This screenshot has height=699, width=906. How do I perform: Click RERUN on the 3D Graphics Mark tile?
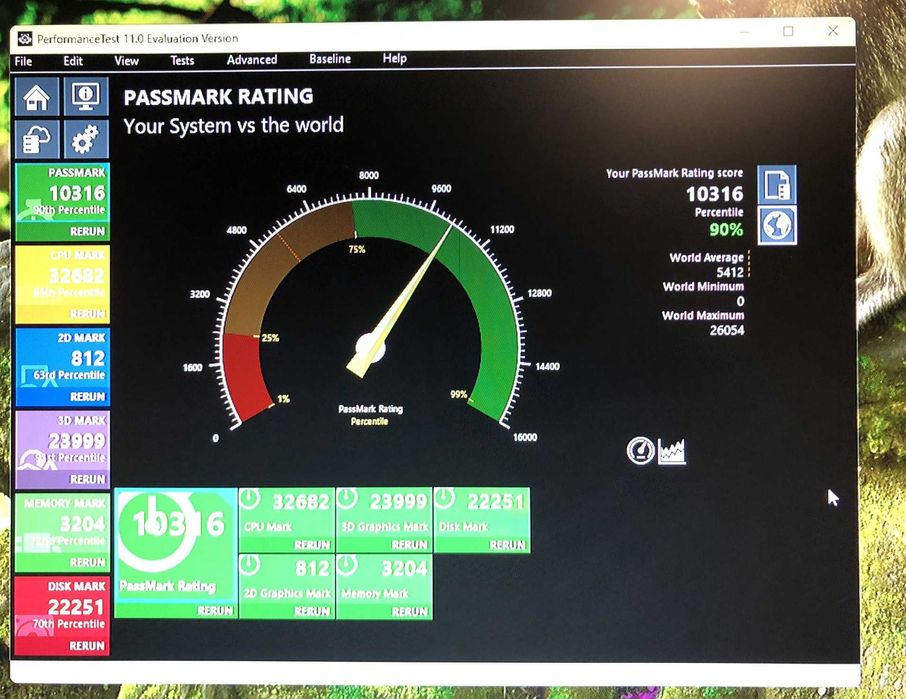[x=410, y=545]
